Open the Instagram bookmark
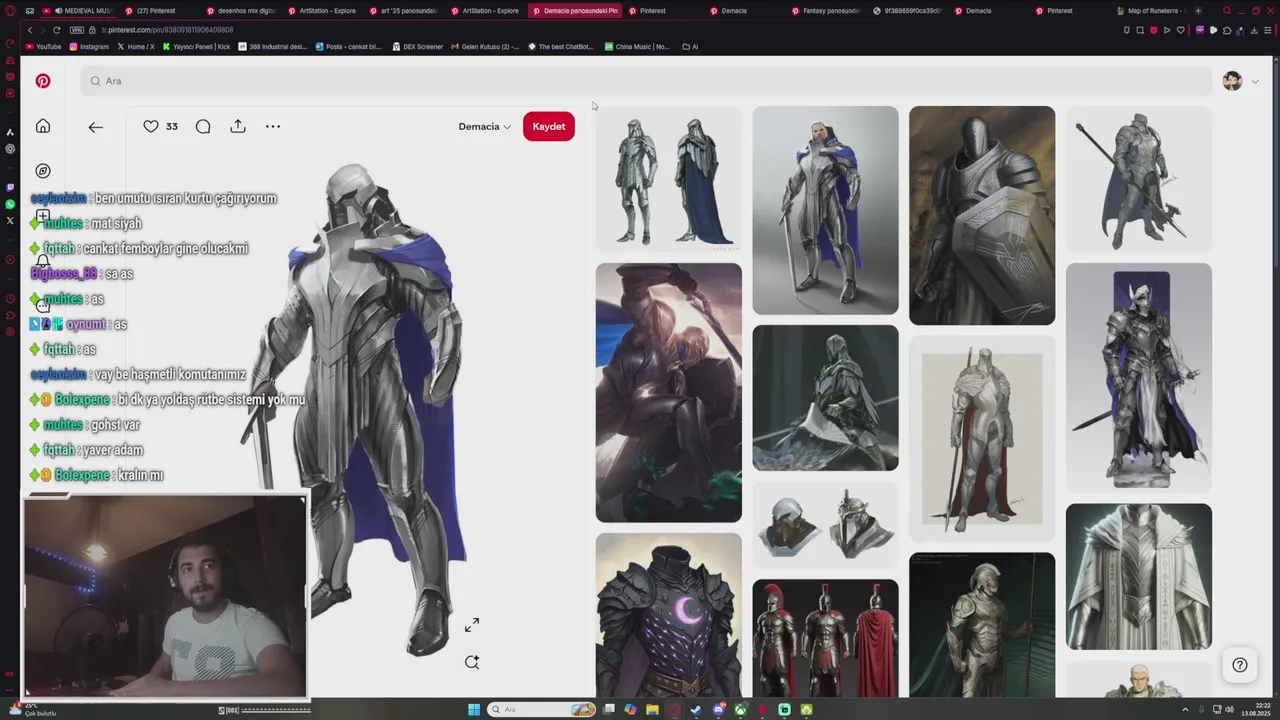The height and width of the screenshot is (720, 1280). (x=89, y=47)
